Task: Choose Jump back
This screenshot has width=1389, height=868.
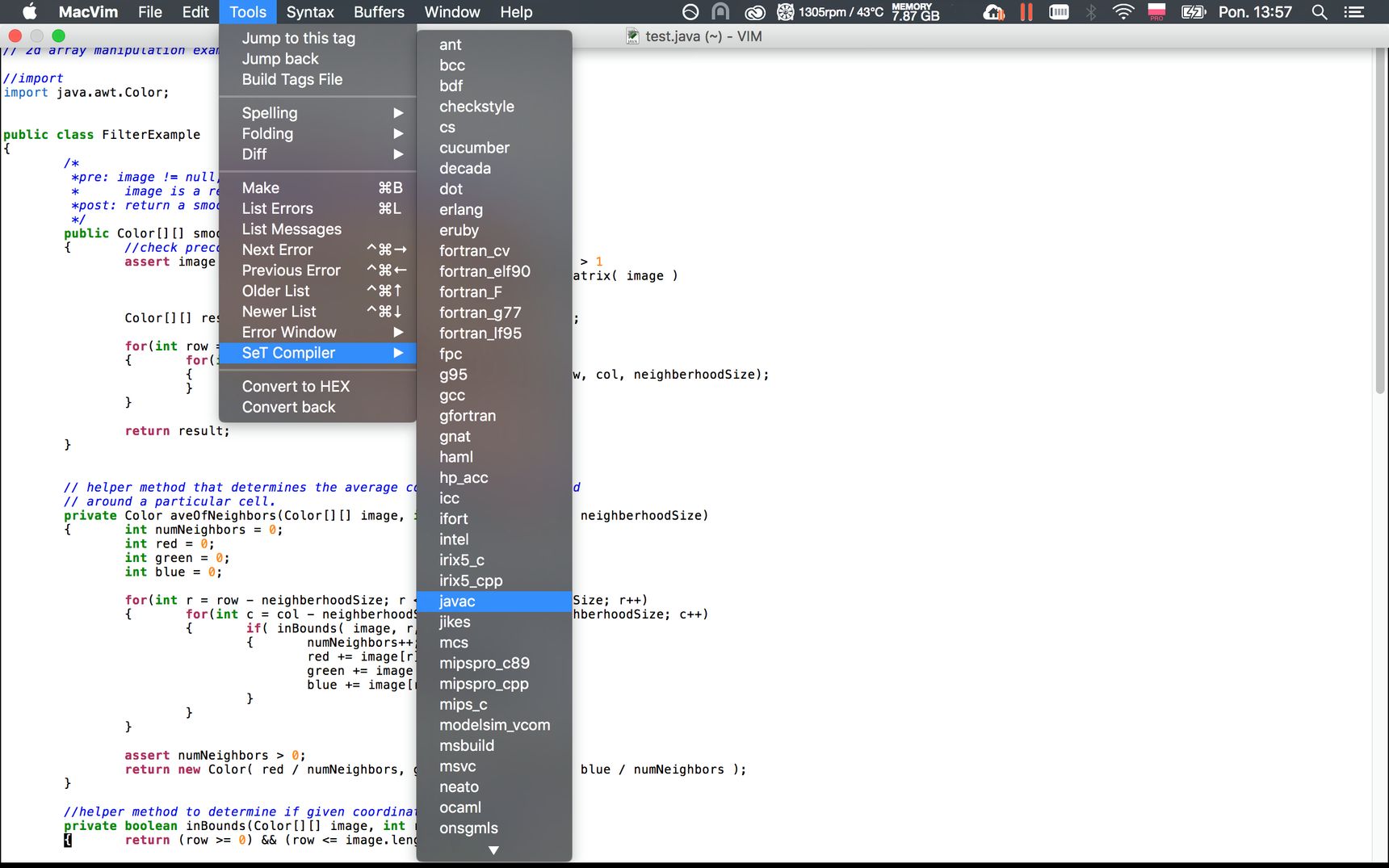Action: [317, 59]
